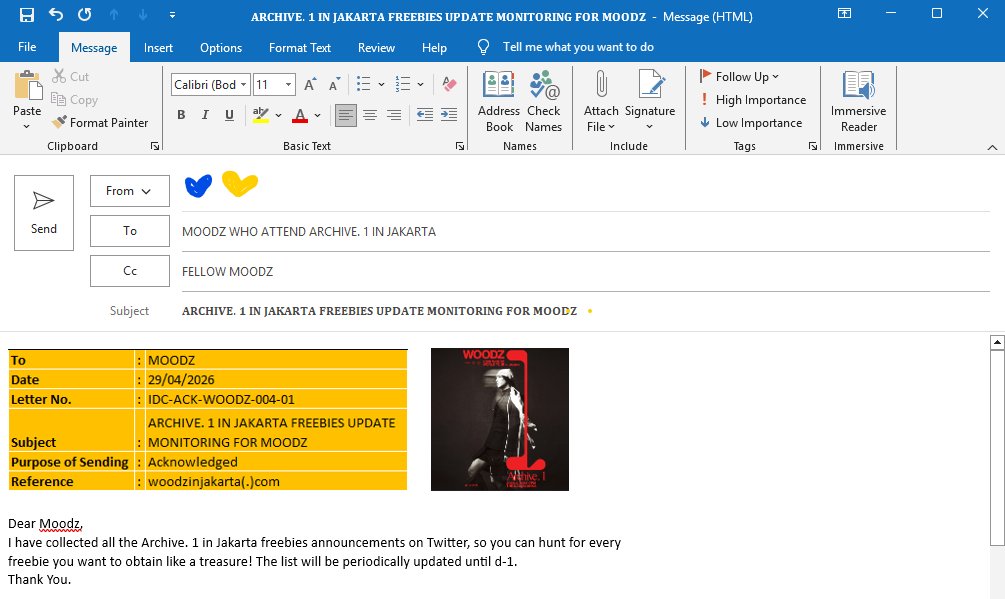Switch to the Insert tab

point(158,47)
